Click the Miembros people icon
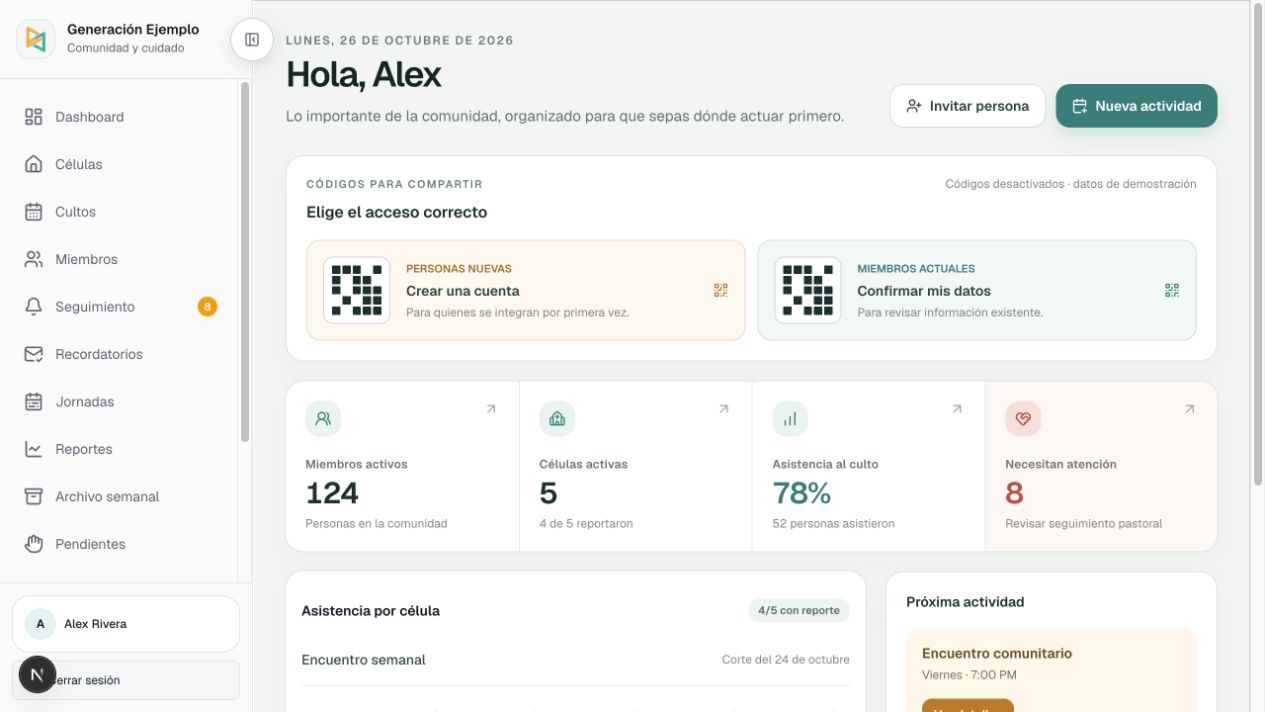This screenshot has width=1265, height=712. pos(34,259)
